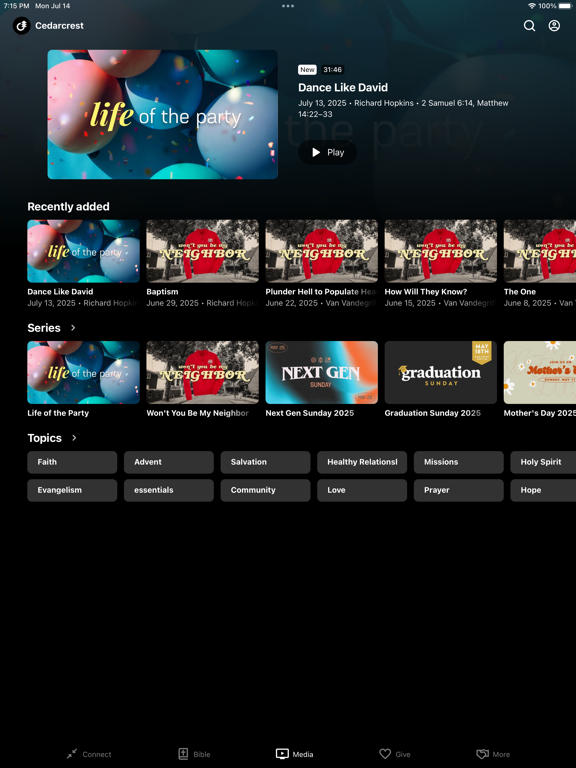Open How Will They Know? thumbnail
This screenshot has height=768, width=576.
pyautogui.click(x=440, y=251)
